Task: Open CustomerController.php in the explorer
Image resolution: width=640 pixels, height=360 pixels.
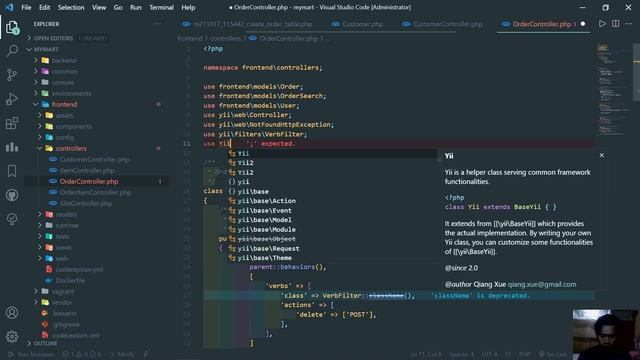Action: [x=94, y=160]
